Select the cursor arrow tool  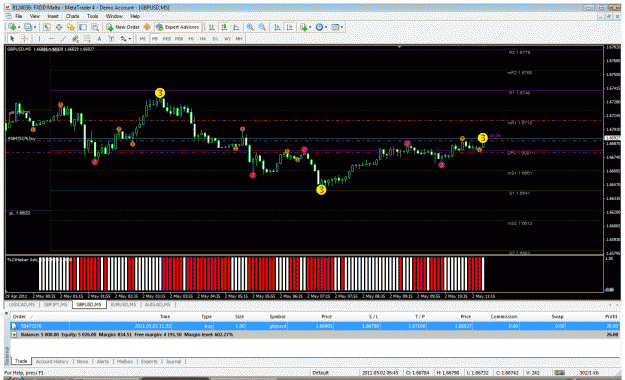[12, 39]
